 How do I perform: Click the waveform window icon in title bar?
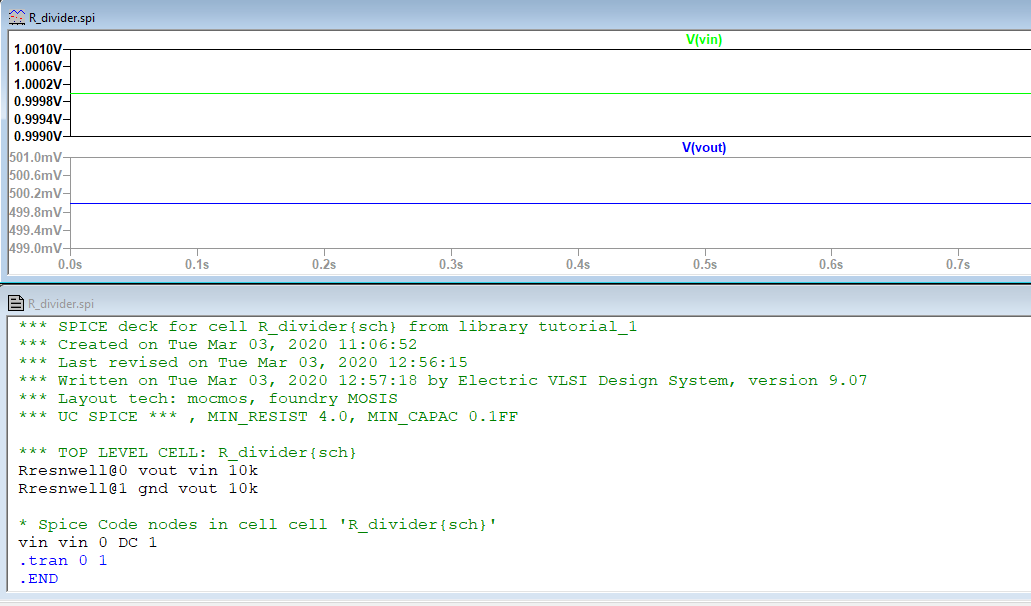16,18
